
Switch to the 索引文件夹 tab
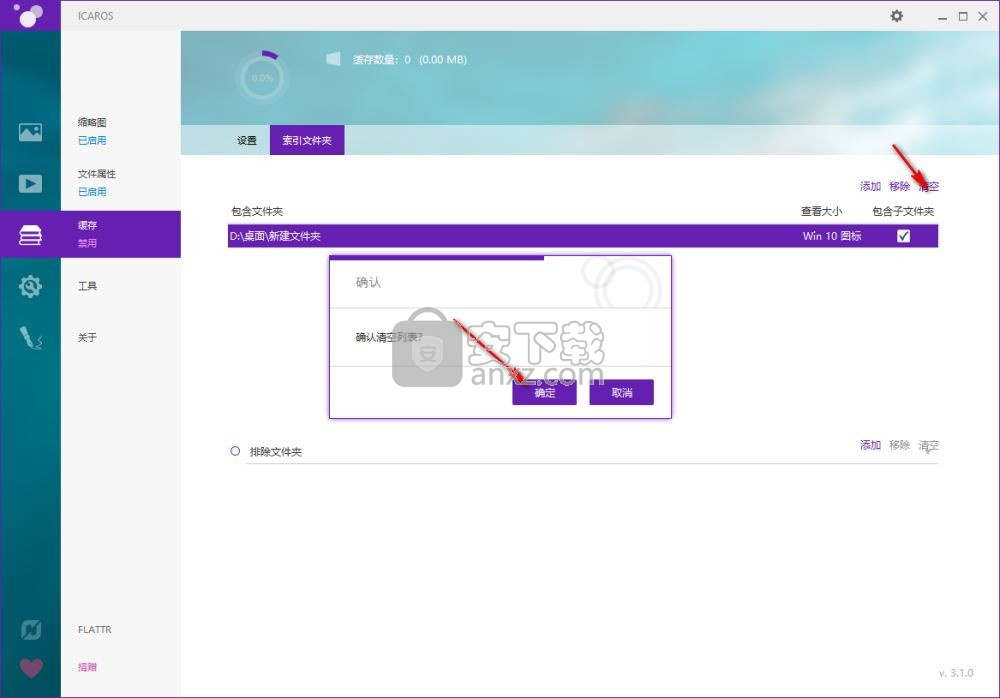click(x=307, y=140)
